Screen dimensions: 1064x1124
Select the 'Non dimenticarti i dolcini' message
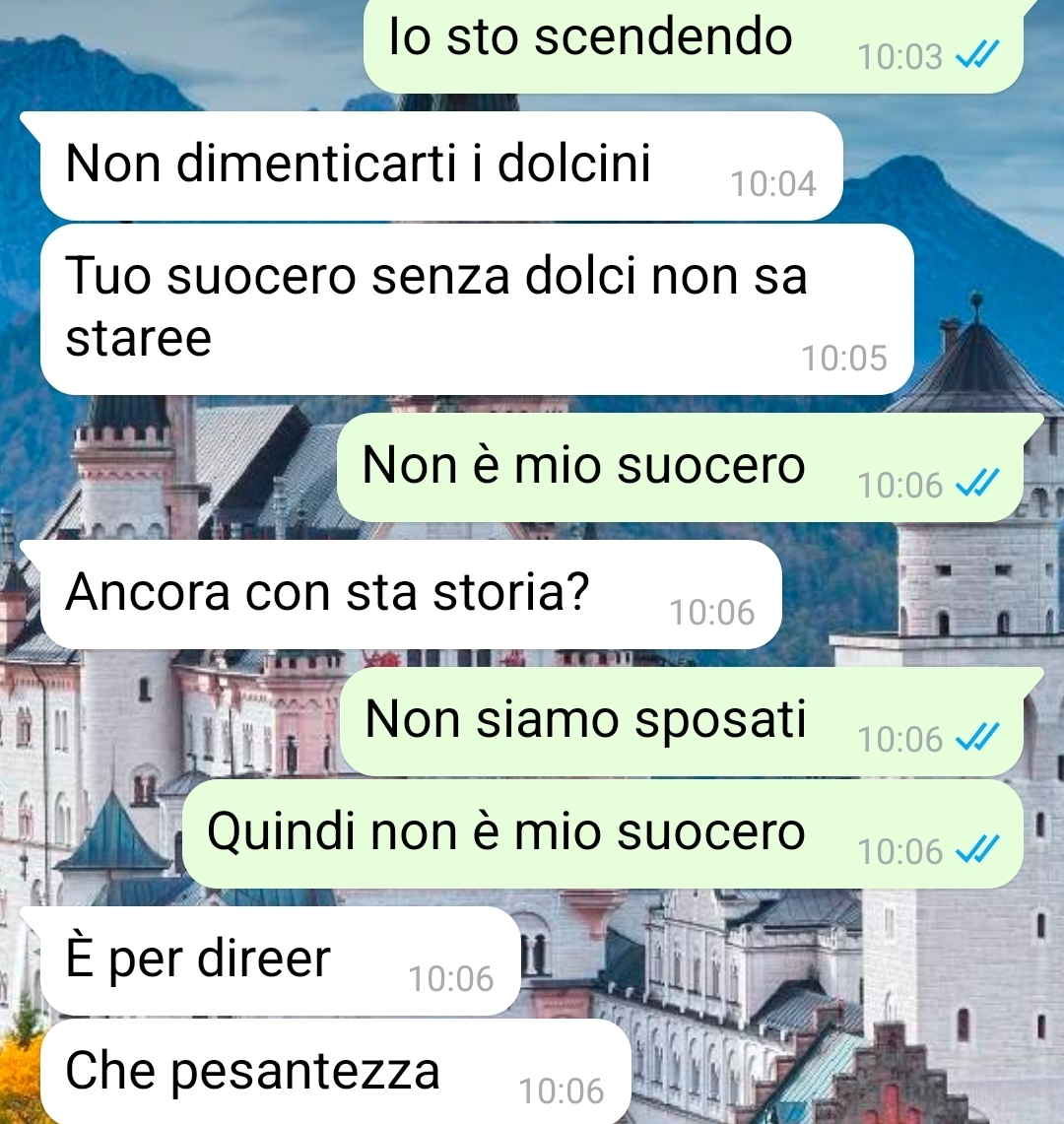coord(441,165)
